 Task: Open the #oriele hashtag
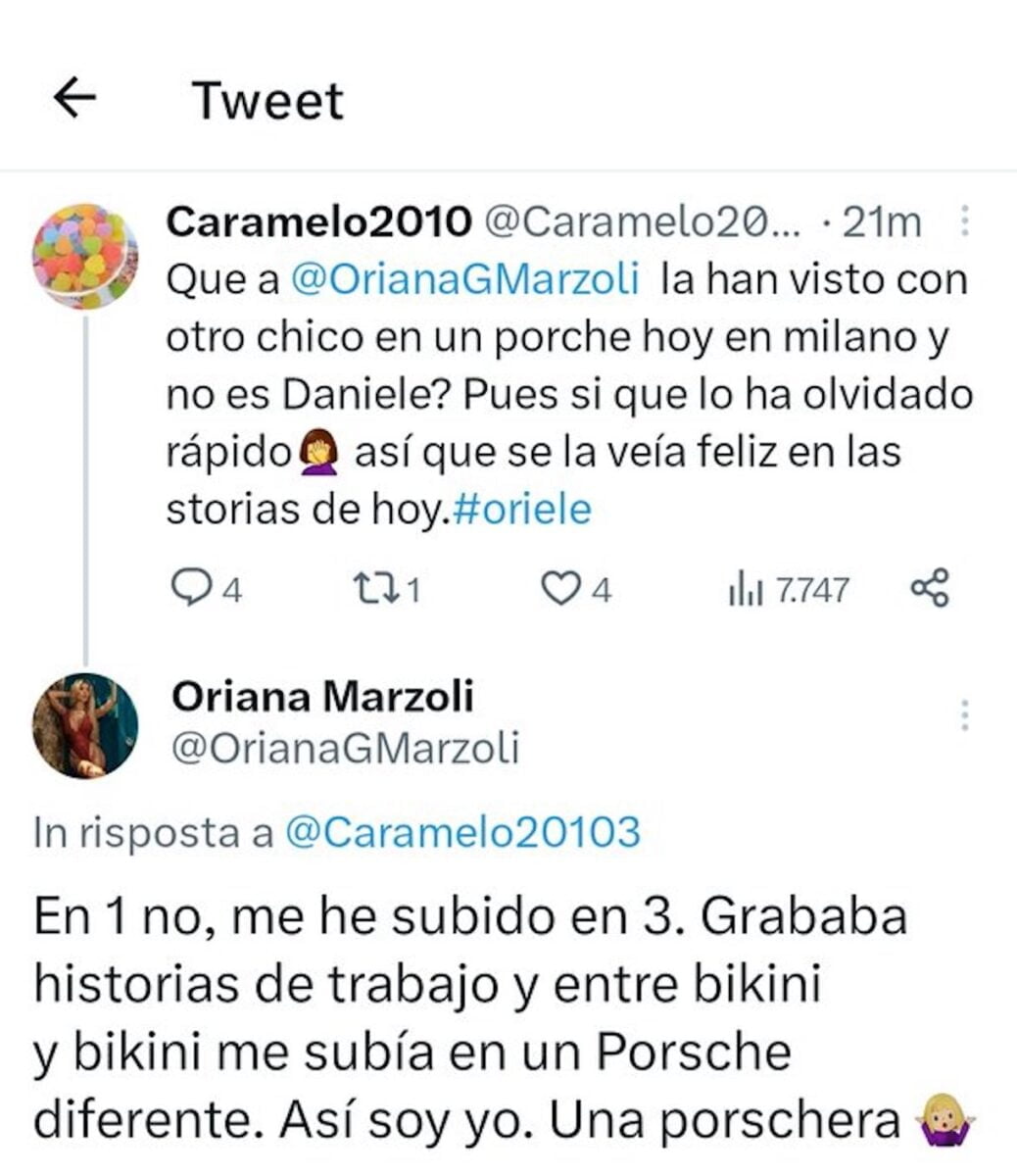pos(523,510)
